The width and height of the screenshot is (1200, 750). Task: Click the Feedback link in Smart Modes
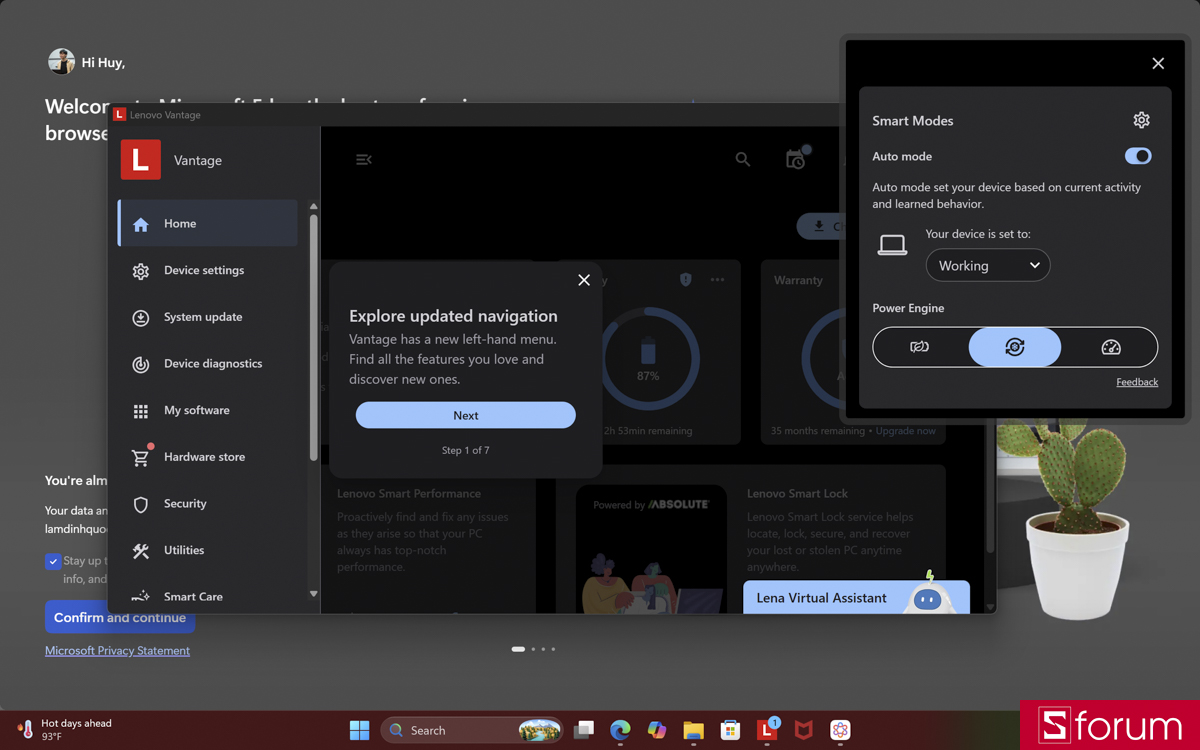1137,382
